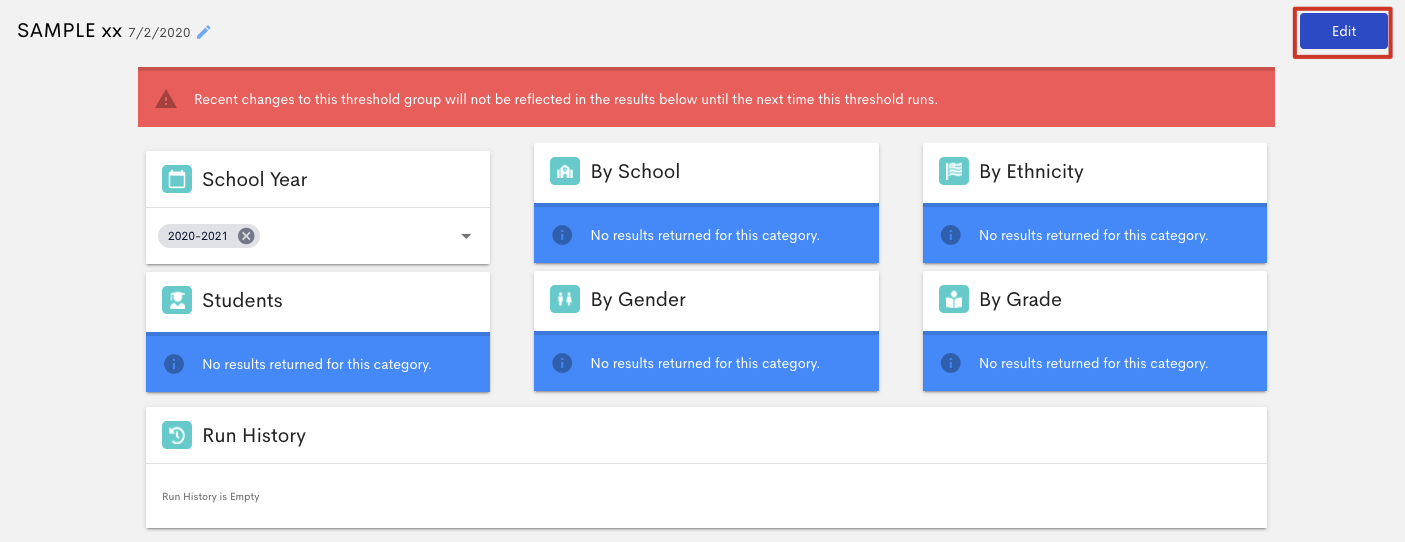Screen dimensions: 1405x542
Task: Click the By Grade book icon
Action: coord(954,299)
